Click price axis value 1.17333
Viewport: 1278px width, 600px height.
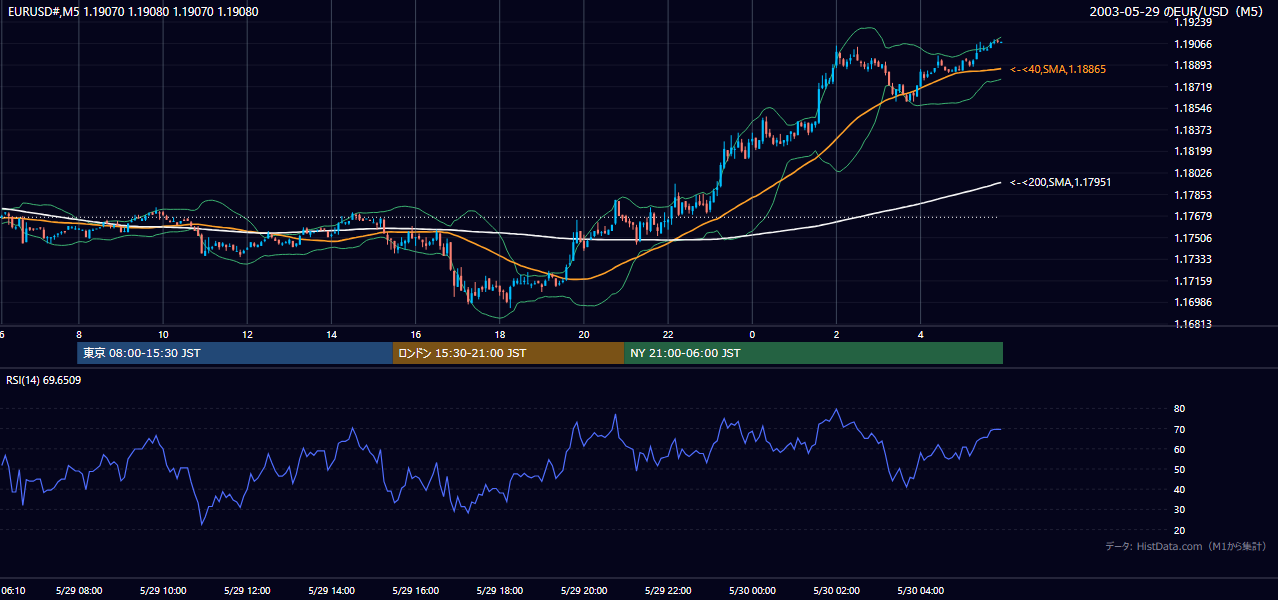coord(1192,259)
